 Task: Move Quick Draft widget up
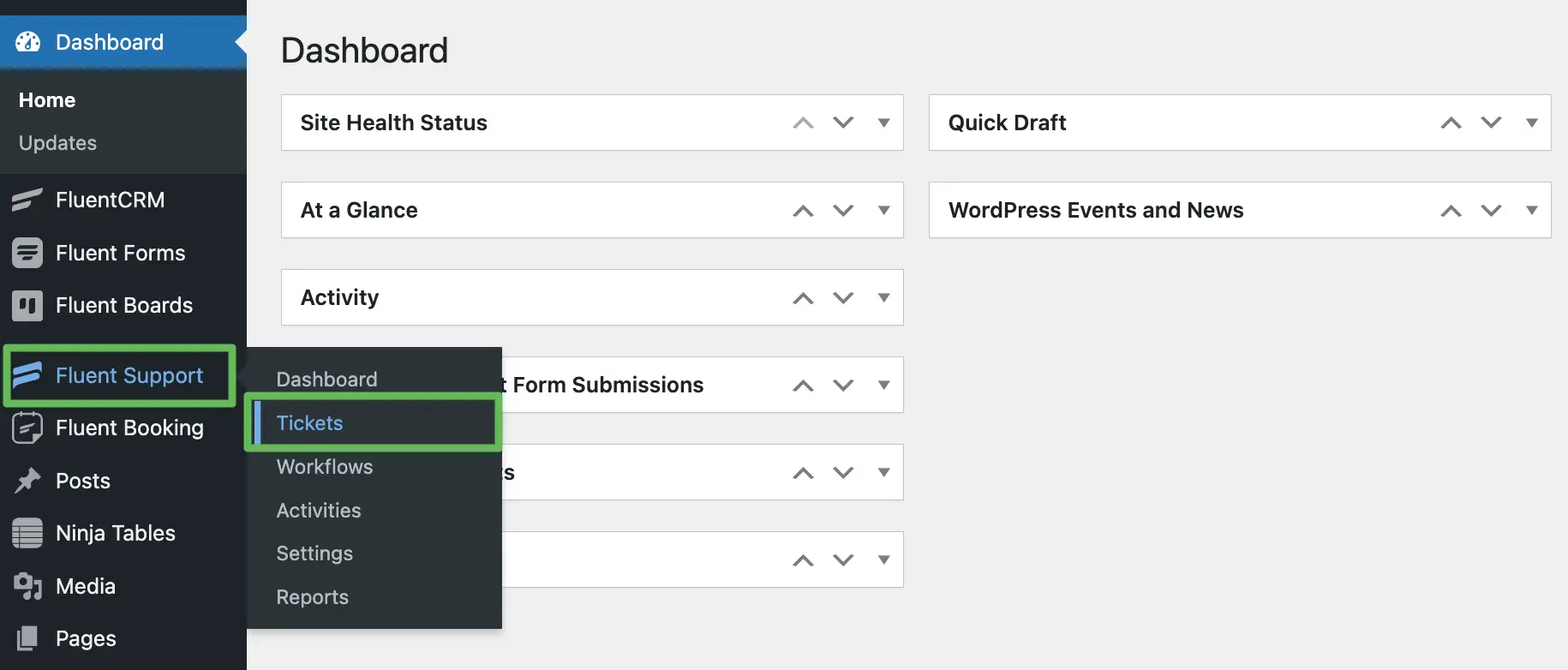pyautogui.click(x=1451, y=123)
